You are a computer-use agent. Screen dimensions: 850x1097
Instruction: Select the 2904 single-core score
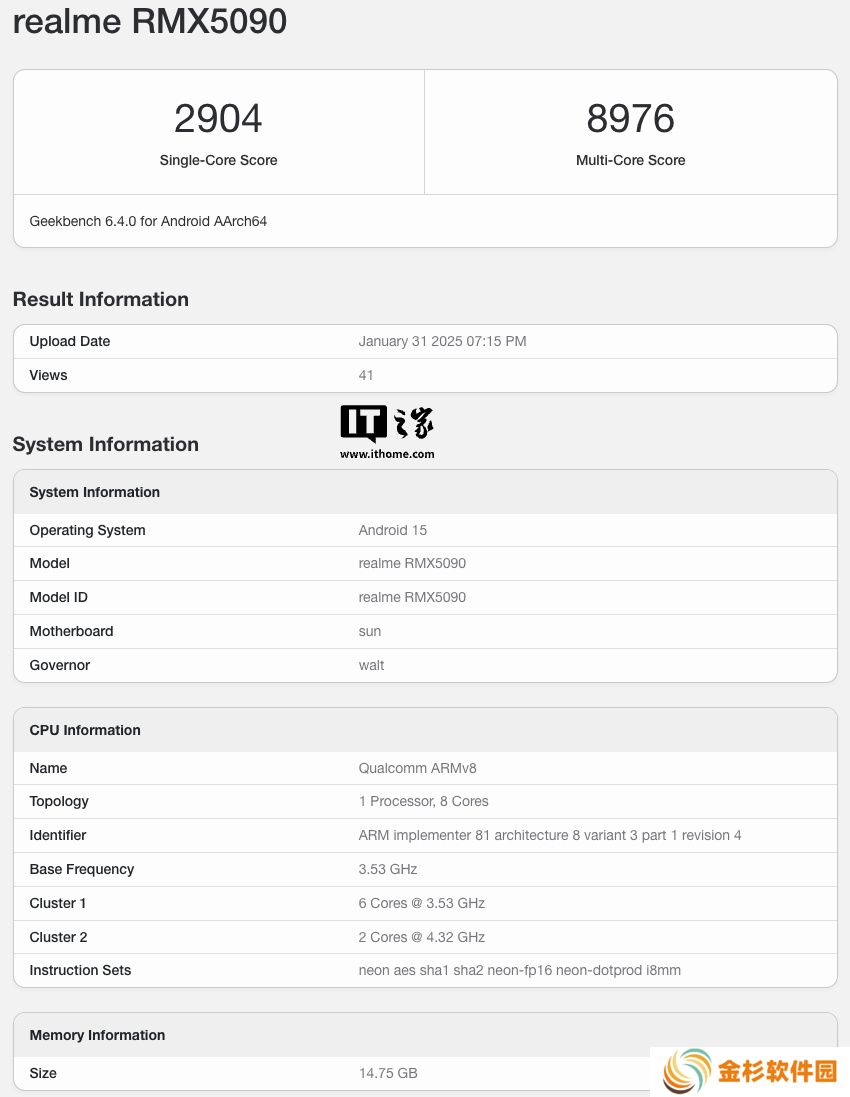(218, 118)
